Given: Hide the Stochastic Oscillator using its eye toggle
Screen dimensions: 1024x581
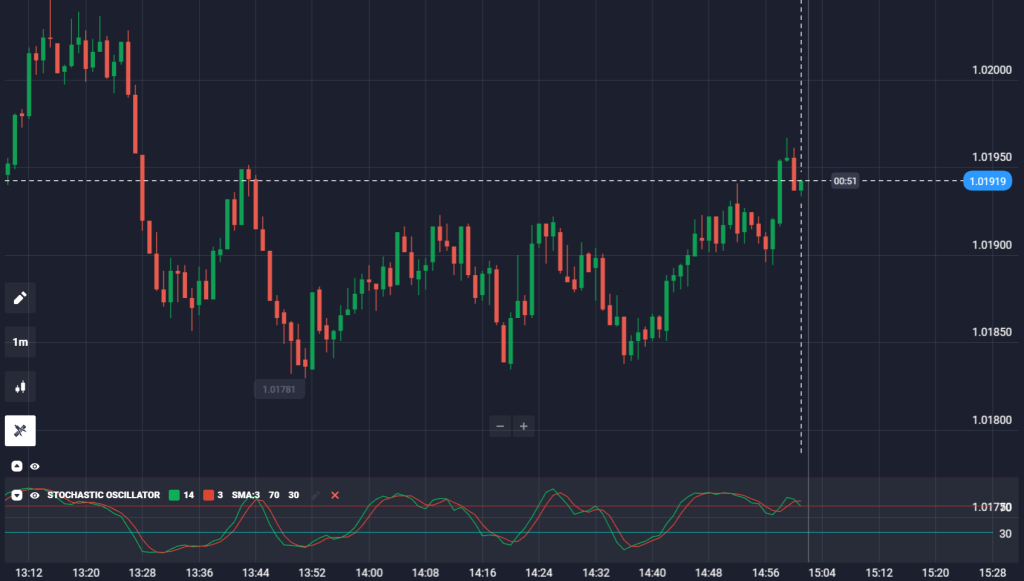Looking at the screenshot, I should coord(34,494).
